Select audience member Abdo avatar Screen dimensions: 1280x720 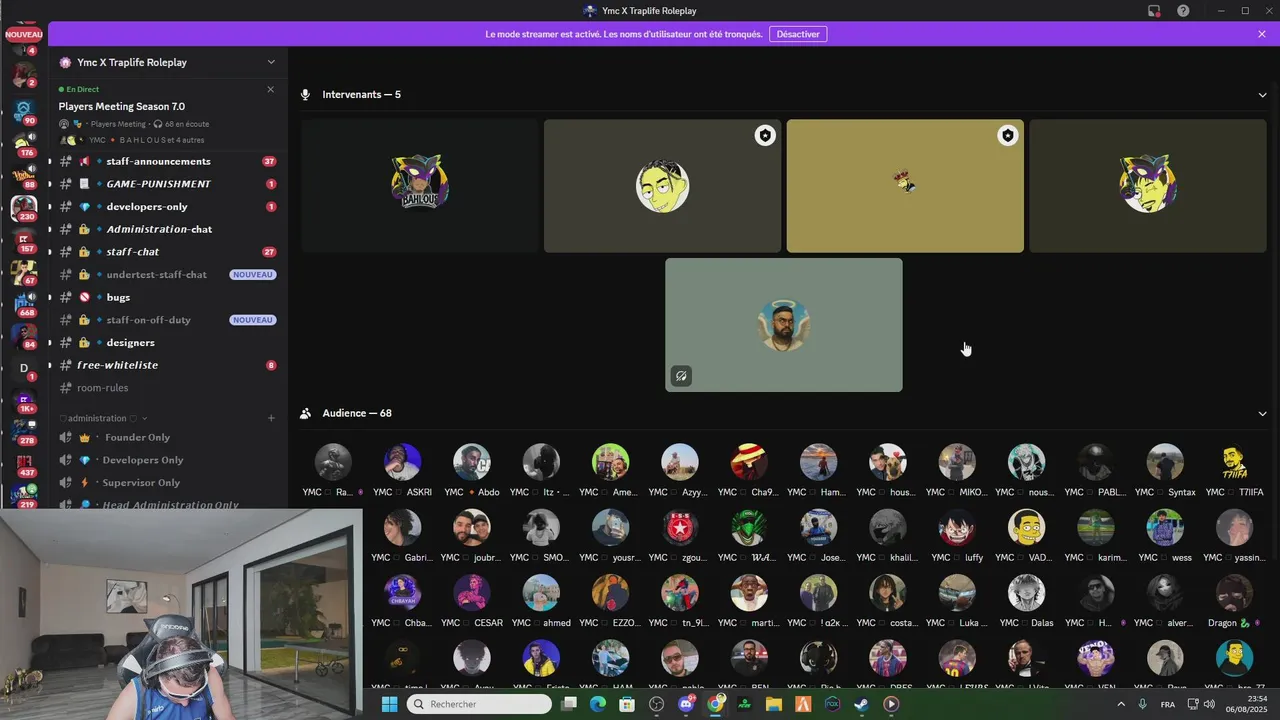pyautogui.click(x=472, y=462)
